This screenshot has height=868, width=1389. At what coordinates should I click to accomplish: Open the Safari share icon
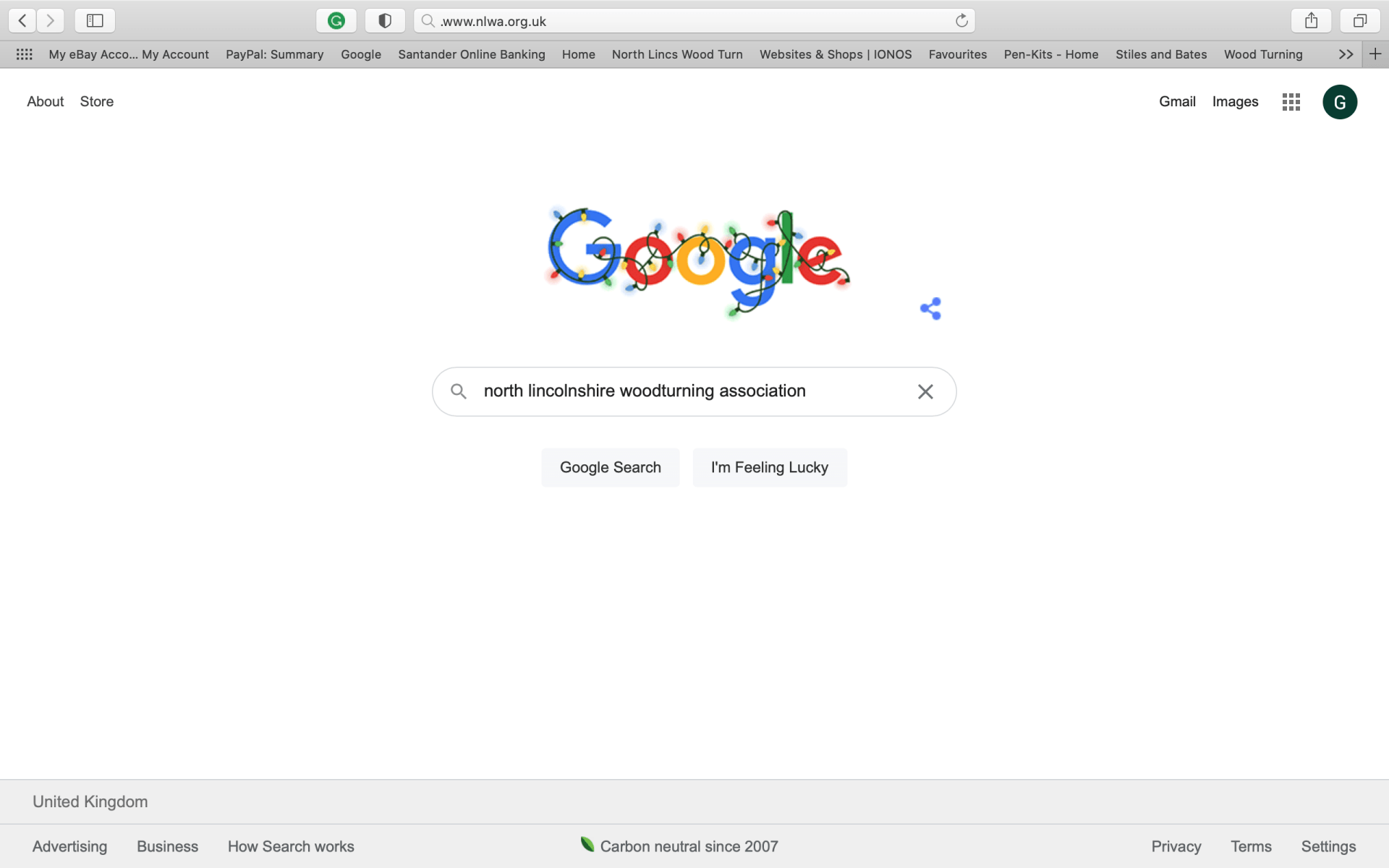(1311, 21)
